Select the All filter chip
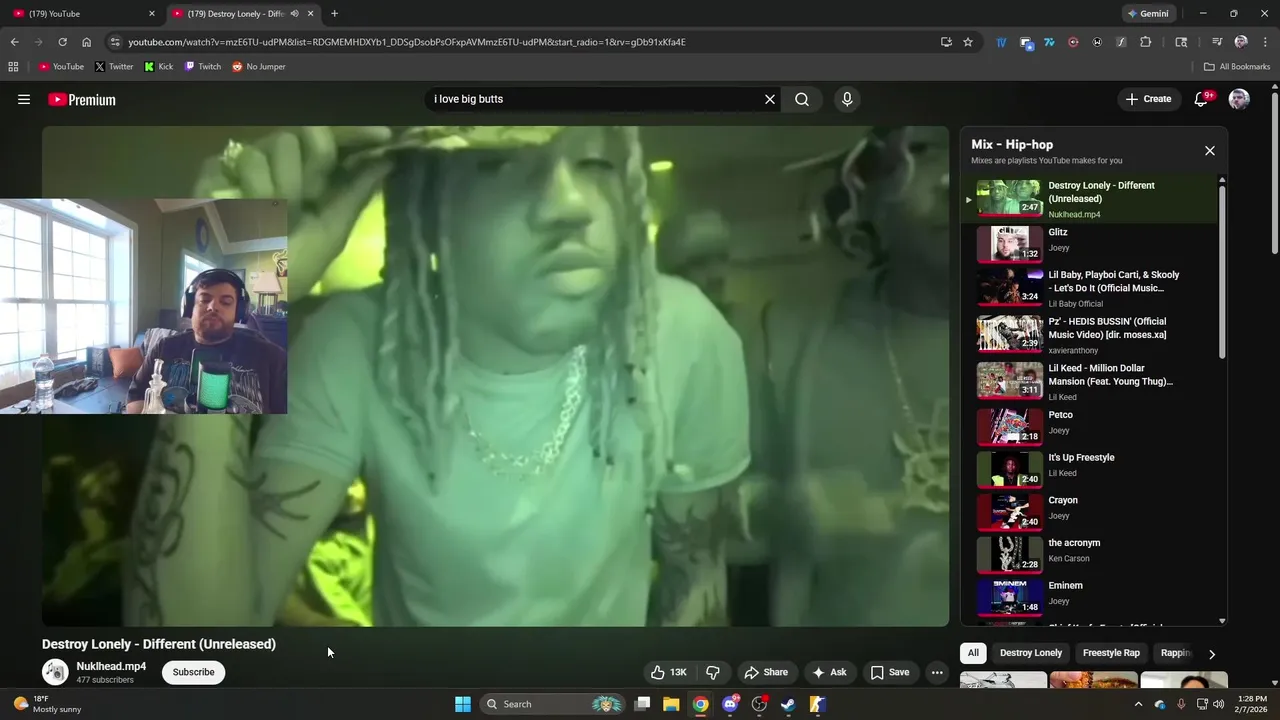 973,653
